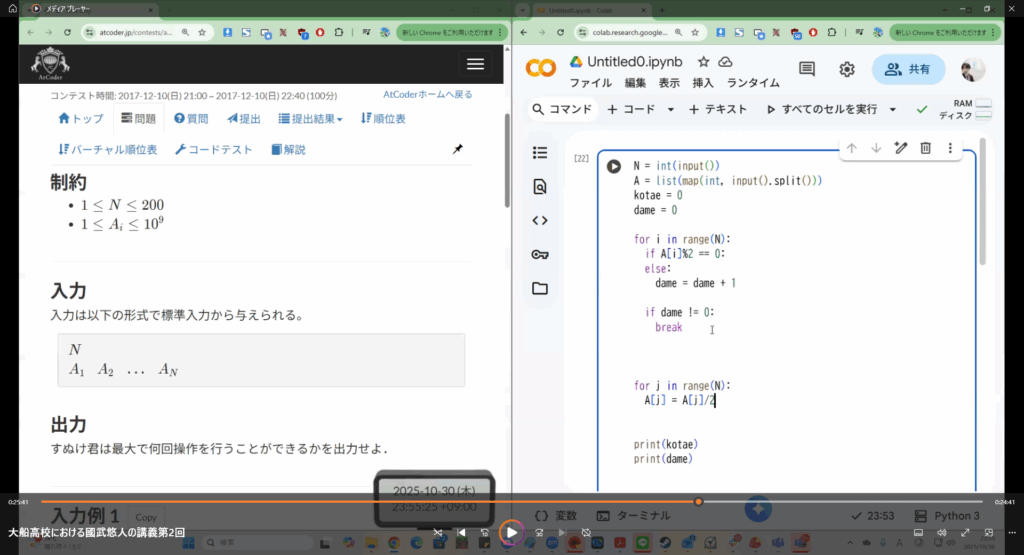Image resolution: width=1024 pixels, height=555 pixels.
Task: Open dropdown arrow next to コード button
Action: [x=670, y=109]
